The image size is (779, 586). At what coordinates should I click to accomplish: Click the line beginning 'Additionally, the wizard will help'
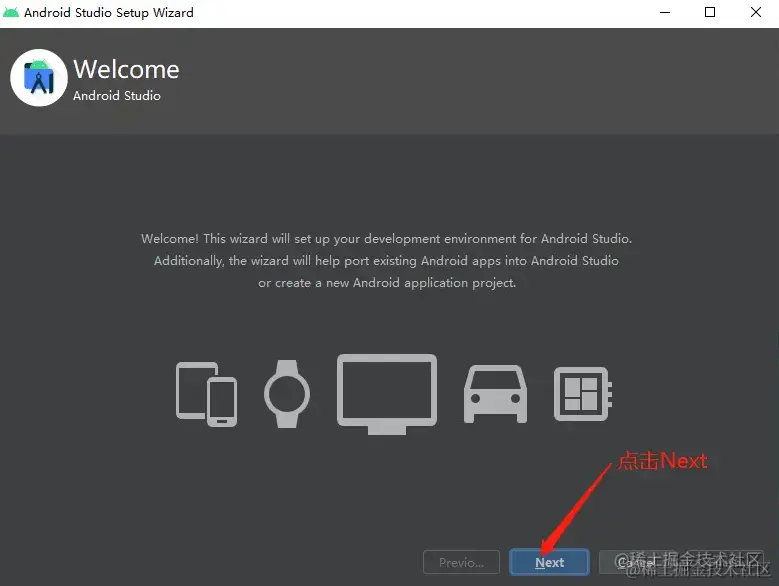click(387, 261)
